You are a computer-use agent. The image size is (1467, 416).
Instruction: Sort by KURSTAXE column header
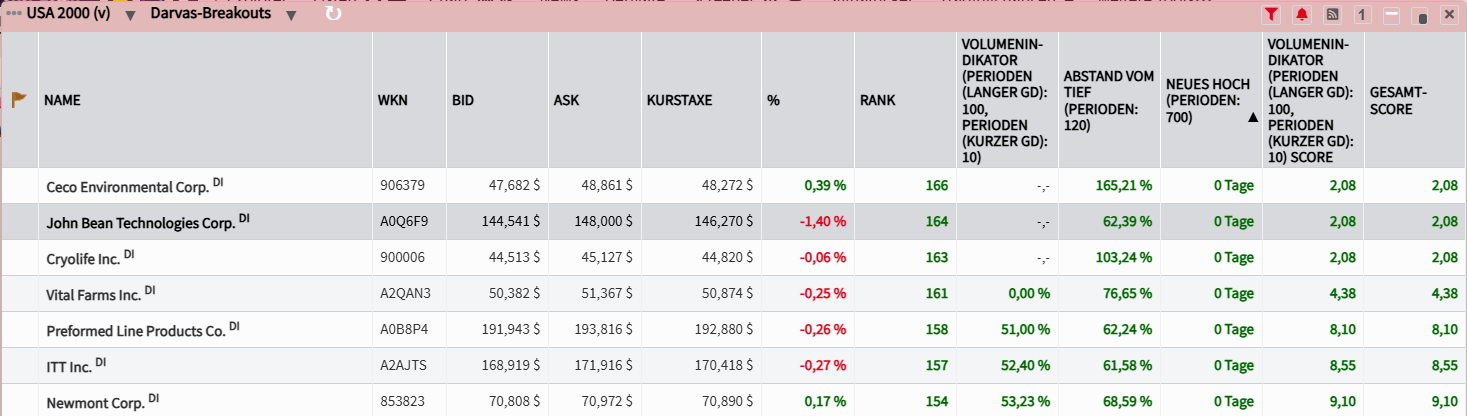[x=679, y=101]
